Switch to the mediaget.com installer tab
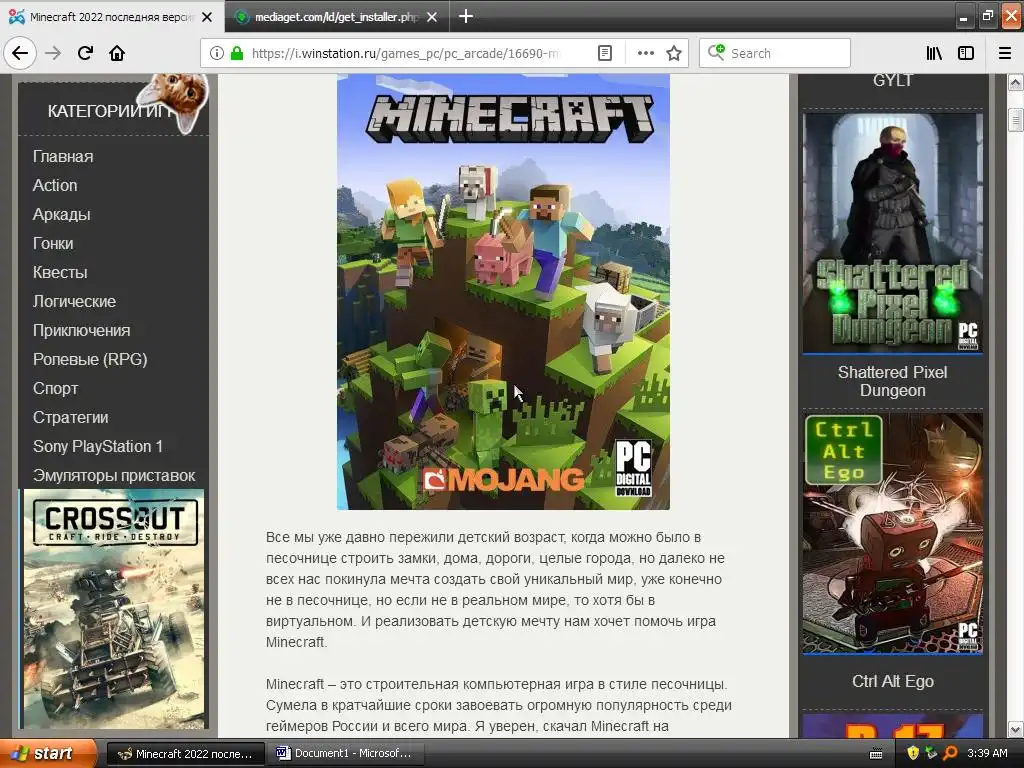Viewport: 1024px width, 768px height. [336, 17]
